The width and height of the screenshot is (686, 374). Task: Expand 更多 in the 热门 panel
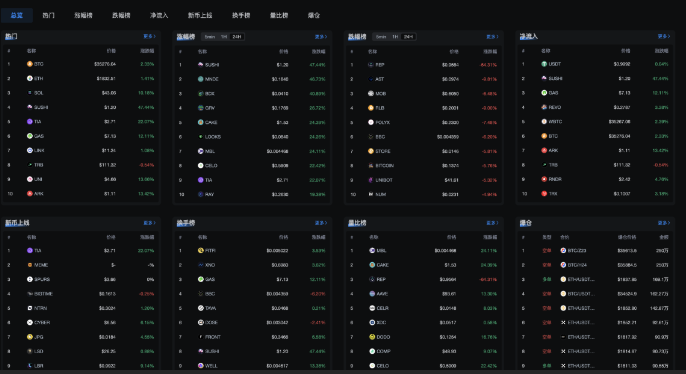tap(149, 36)
